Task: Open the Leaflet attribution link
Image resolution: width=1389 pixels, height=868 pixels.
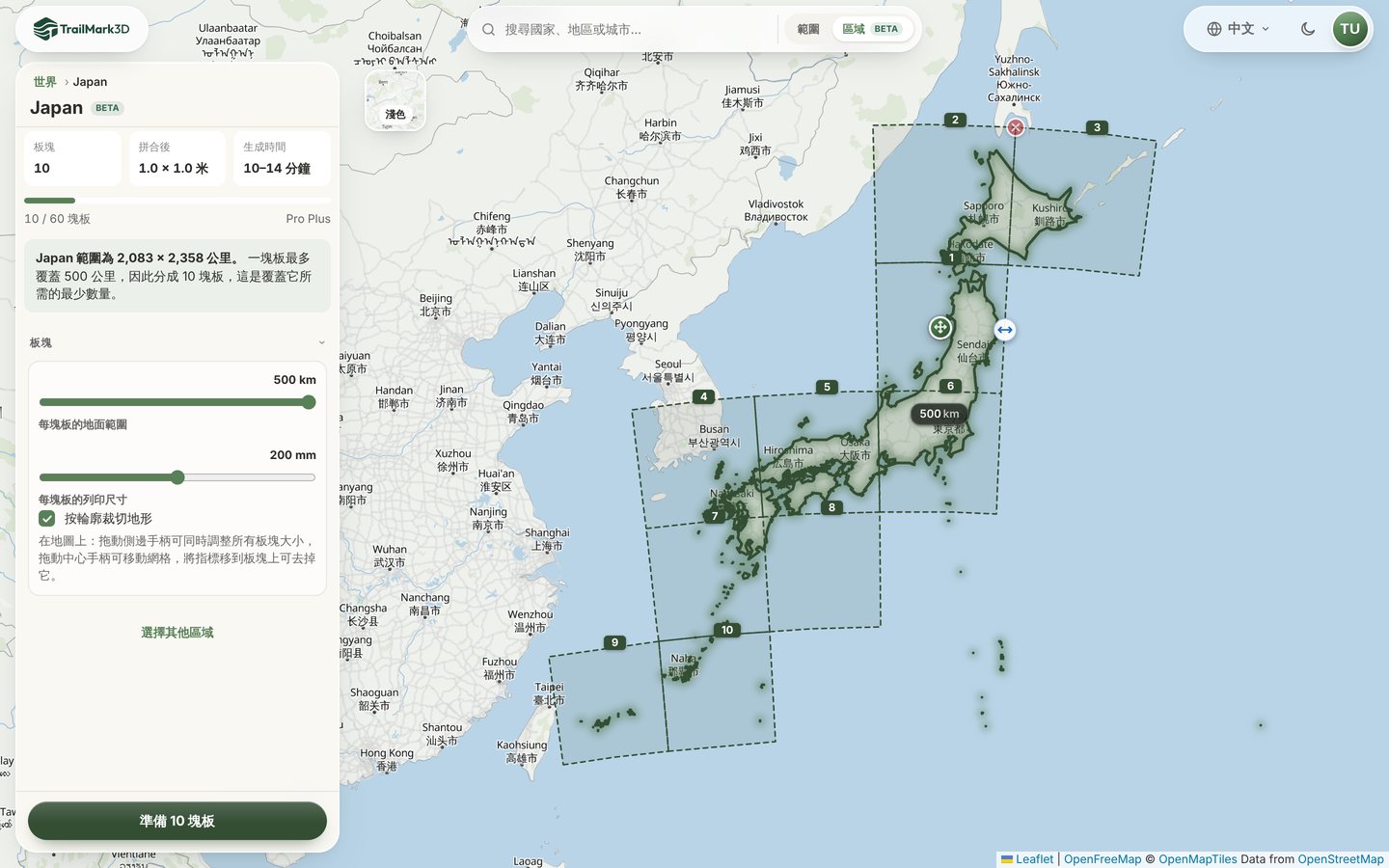Action: click(x=1027, y=859)
